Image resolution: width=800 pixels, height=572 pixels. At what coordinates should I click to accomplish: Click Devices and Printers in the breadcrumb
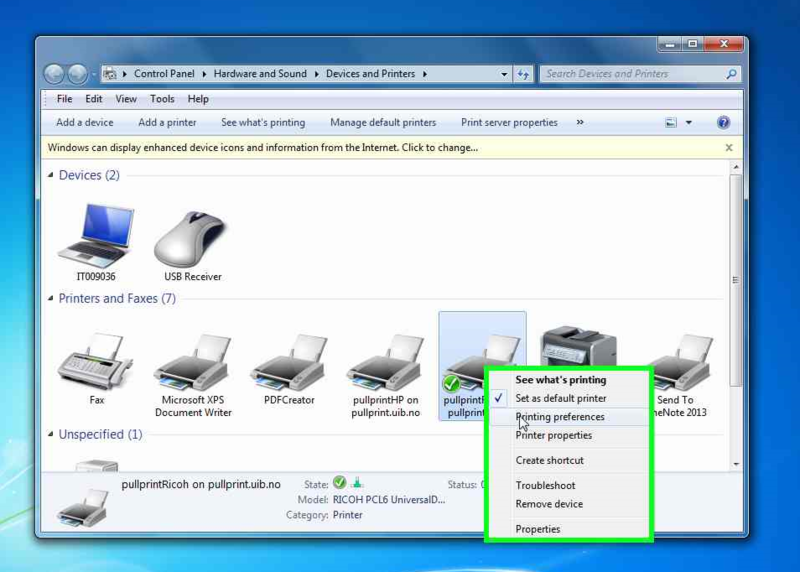(x=370, y=74)
